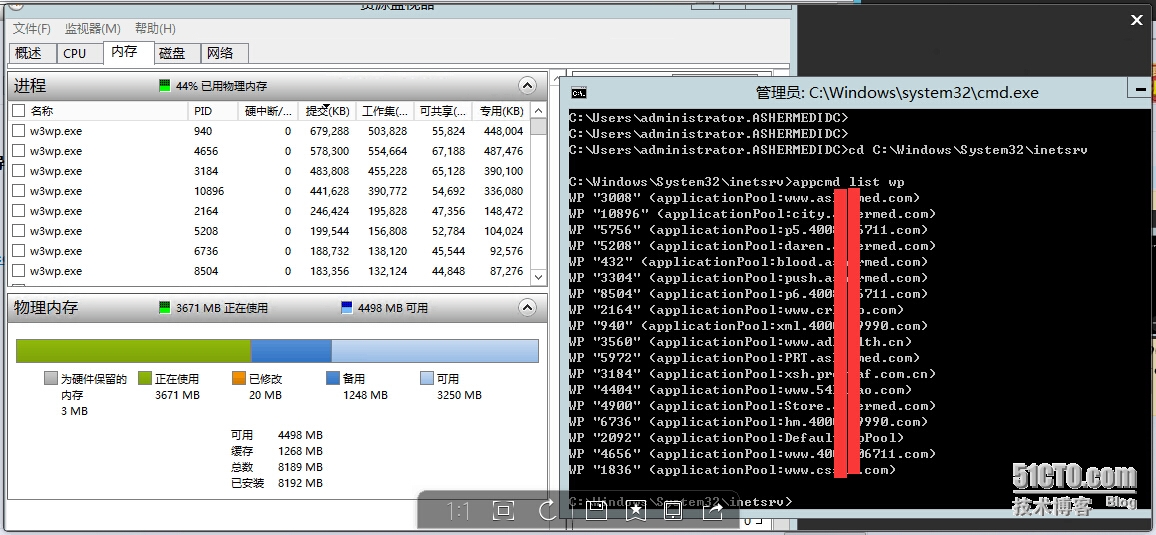Sort by the 专用(KB) column header
This screenshot has height=535, width=1156.
[x=501, y=111]
